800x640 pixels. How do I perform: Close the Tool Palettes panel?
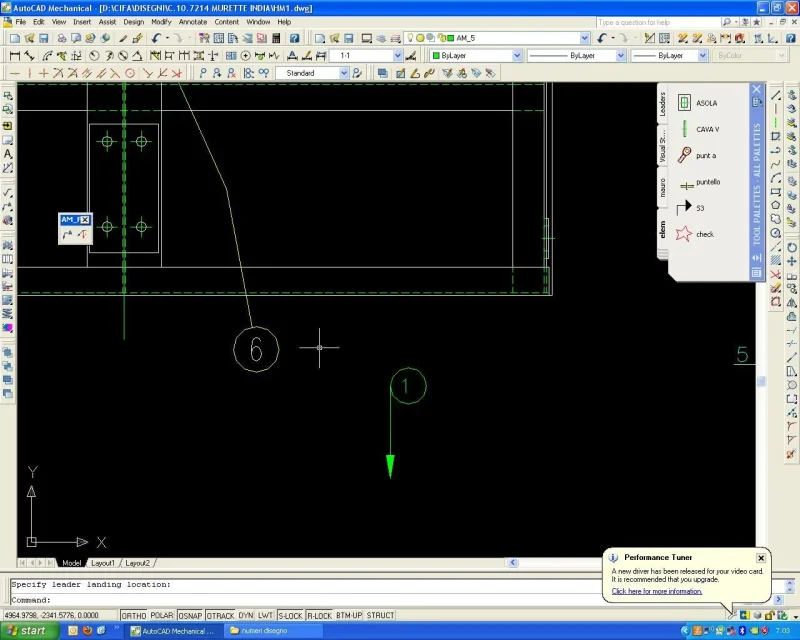756,90
